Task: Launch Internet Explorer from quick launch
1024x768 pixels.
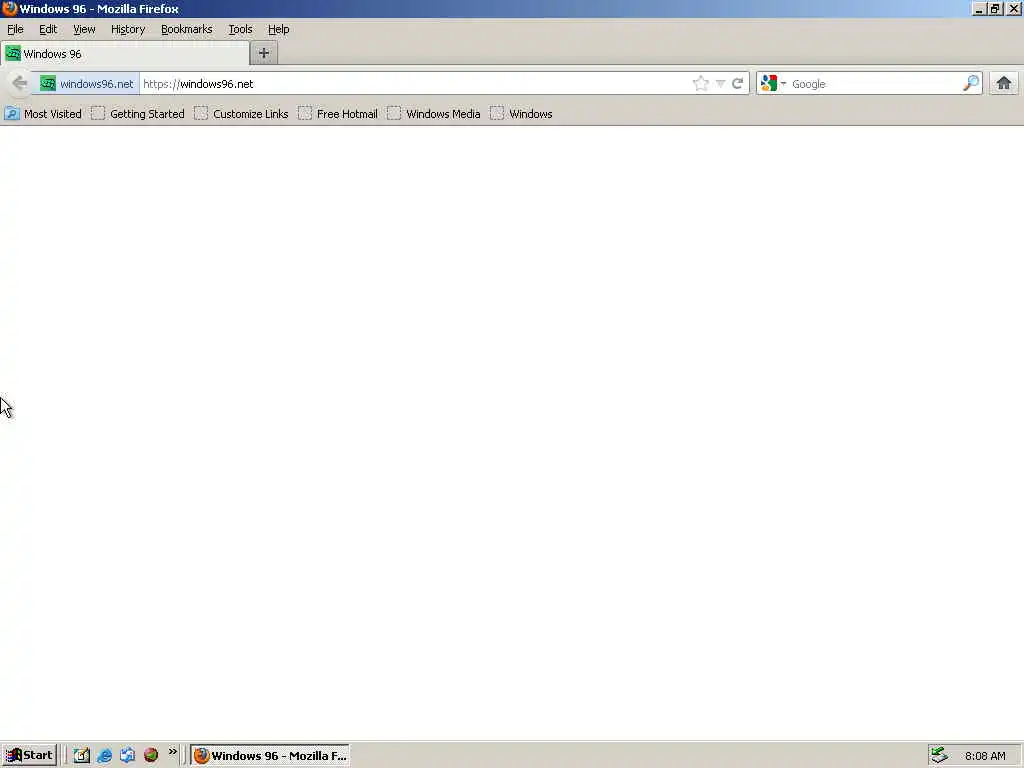Action: pos(104,756)
